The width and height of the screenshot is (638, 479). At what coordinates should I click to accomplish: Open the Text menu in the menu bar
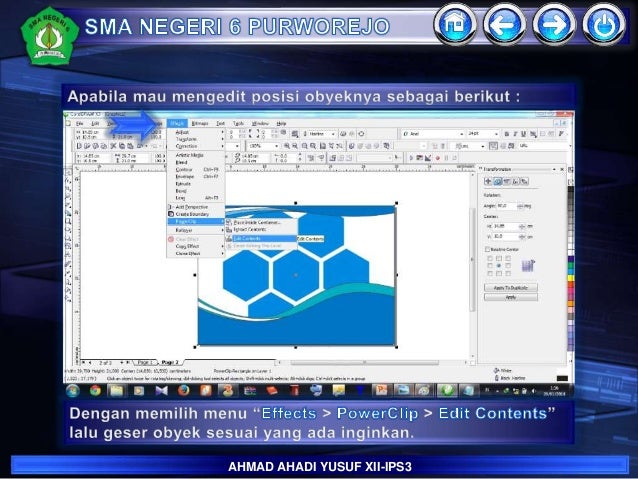[221, 123]
